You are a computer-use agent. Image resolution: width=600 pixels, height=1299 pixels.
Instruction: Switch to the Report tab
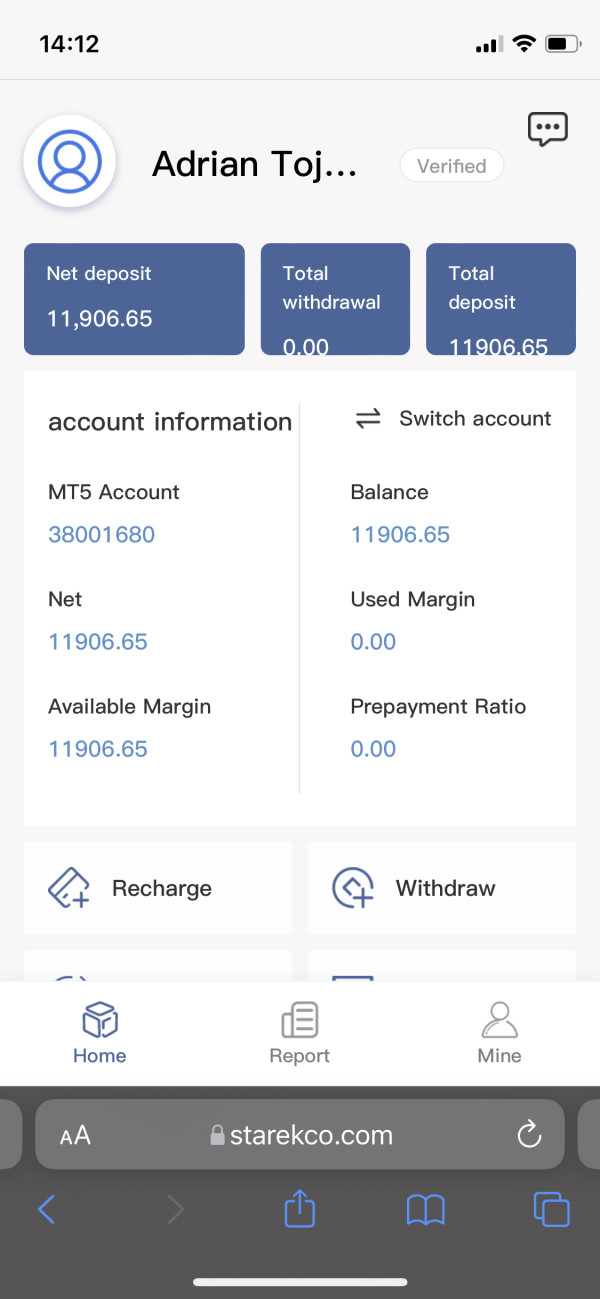point(300,1034)
